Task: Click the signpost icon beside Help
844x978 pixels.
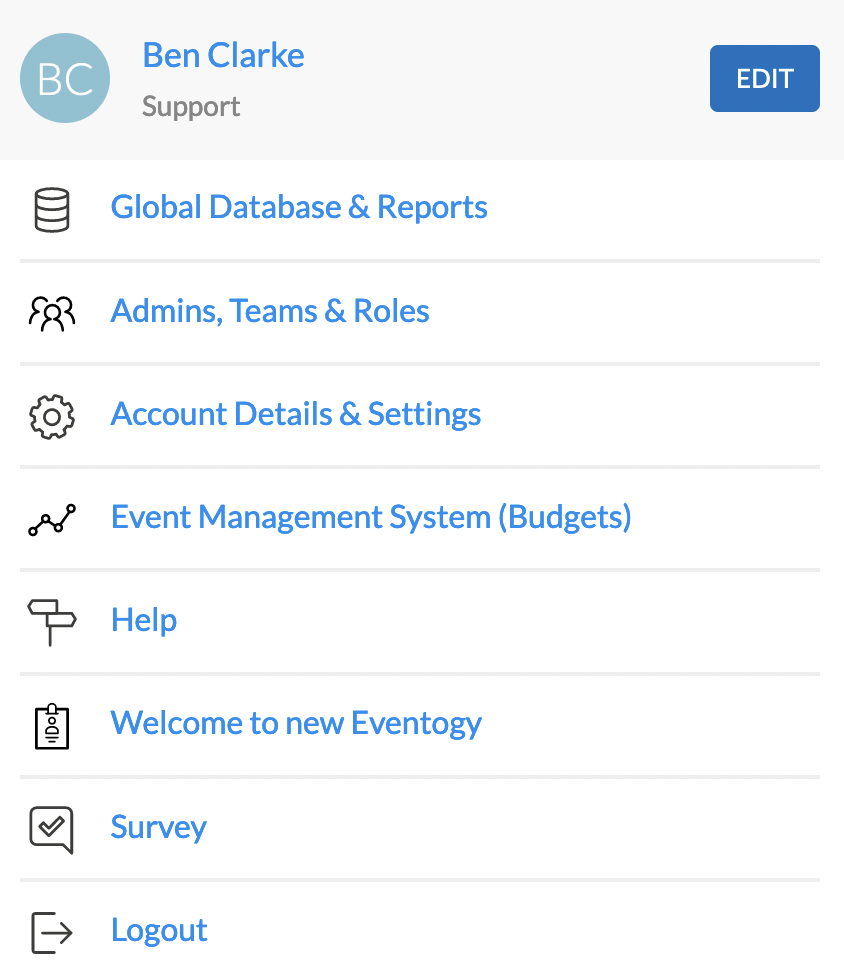Action: click(x=52, y=622)
